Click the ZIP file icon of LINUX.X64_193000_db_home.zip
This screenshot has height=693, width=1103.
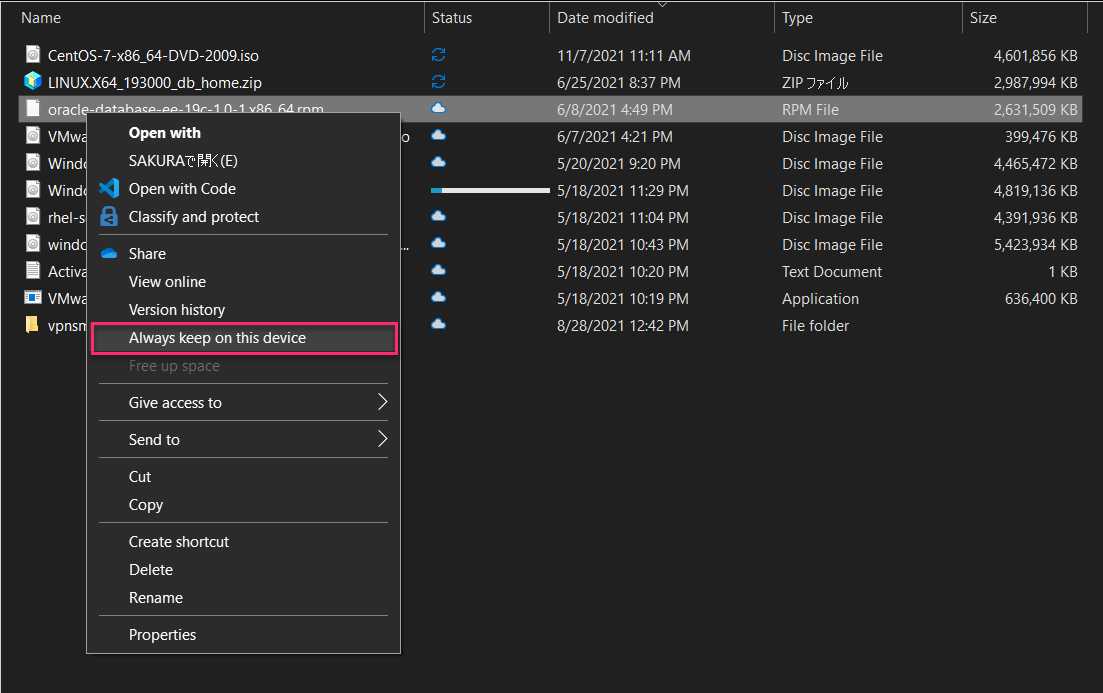point(32,82)
